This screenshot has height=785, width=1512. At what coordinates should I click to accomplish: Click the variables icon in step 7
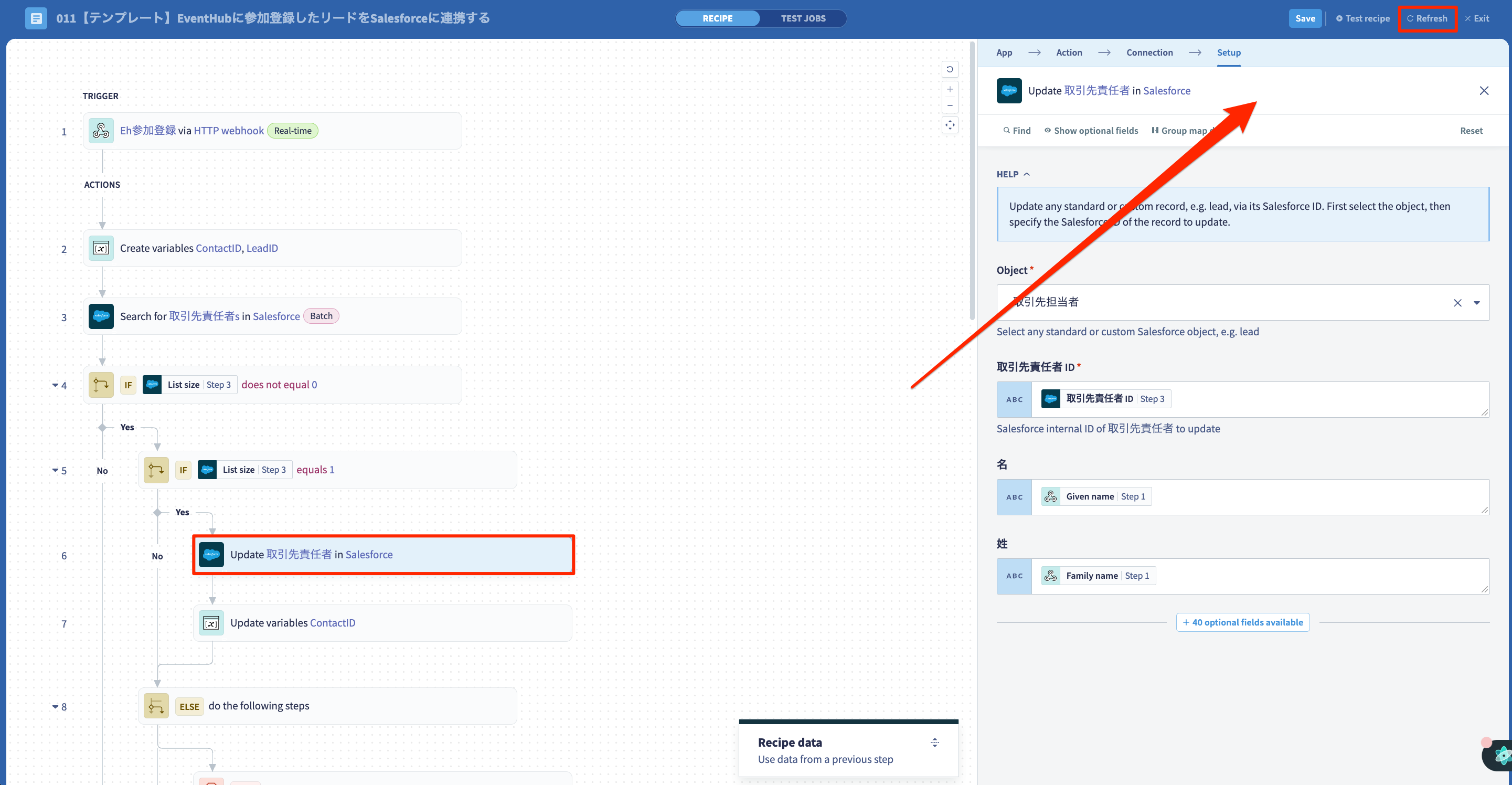(x=211, y=623)
